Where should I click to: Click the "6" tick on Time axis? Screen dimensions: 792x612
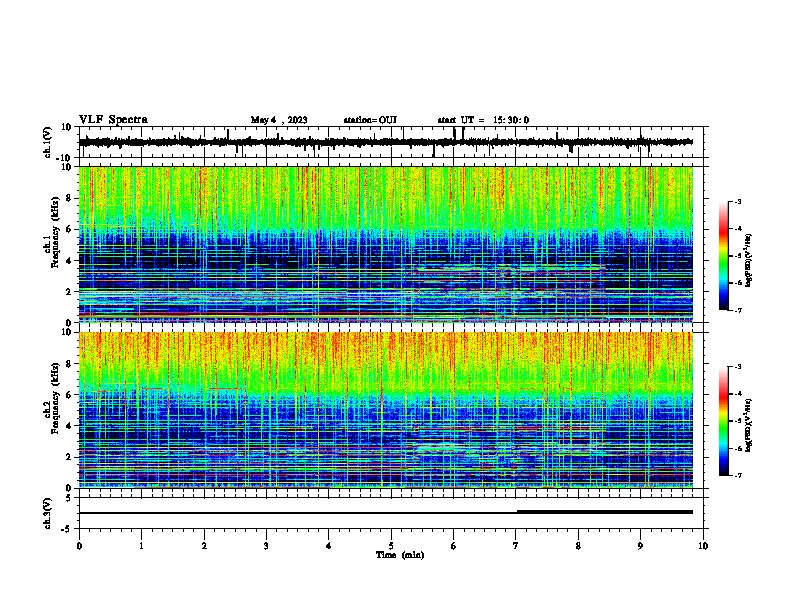click(454, 546)
